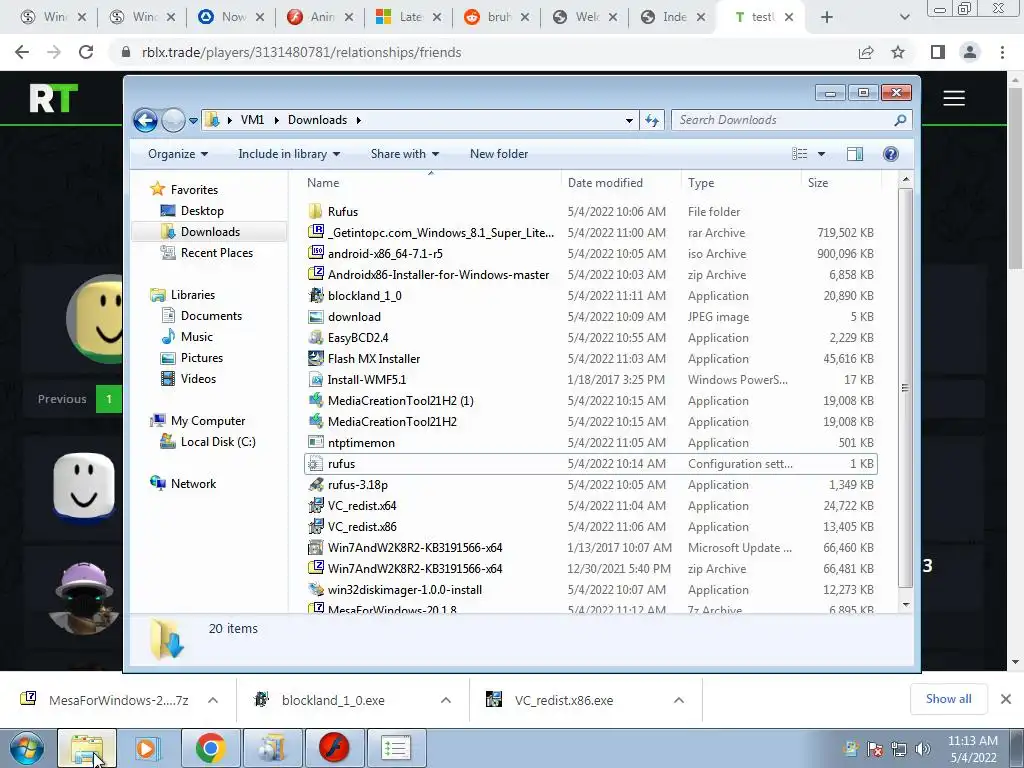Open the rblx.trade hamburger menu
Image resolution: width=1024 pixels, height=768 pixels.
coord(954,99)
